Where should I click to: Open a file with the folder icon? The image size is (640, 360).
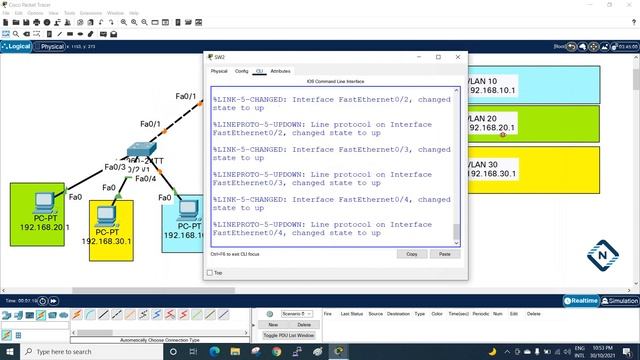(16, 22)
